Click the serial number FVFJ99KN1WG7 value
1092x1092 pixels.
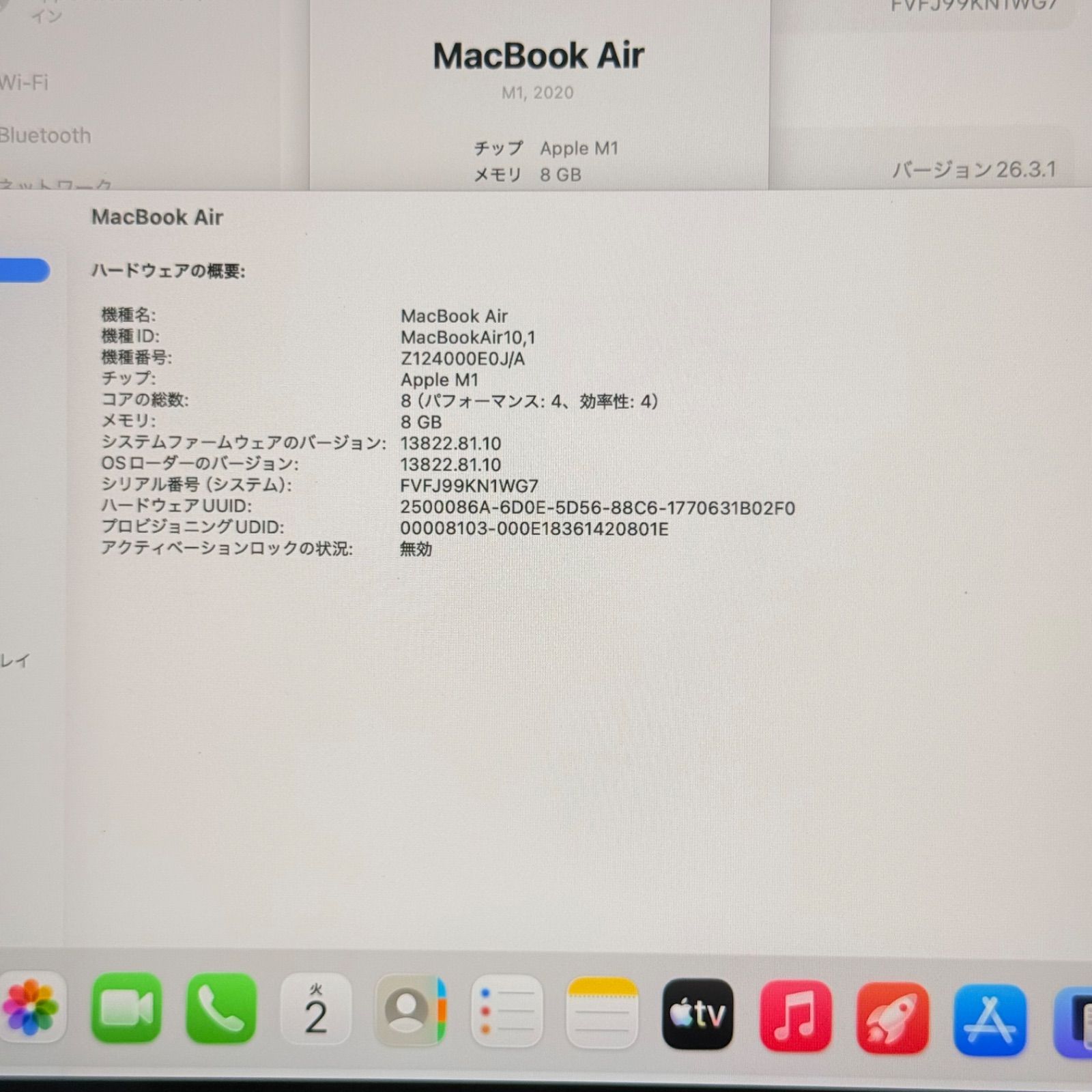pyautogui.click(x=469, y=486)
